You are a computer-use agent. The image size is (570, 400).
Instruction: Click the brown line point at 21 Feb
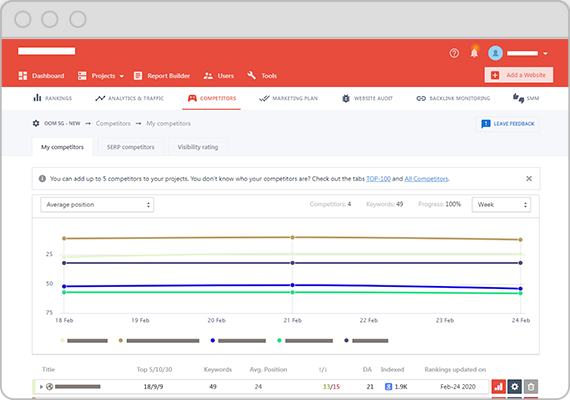293,237
